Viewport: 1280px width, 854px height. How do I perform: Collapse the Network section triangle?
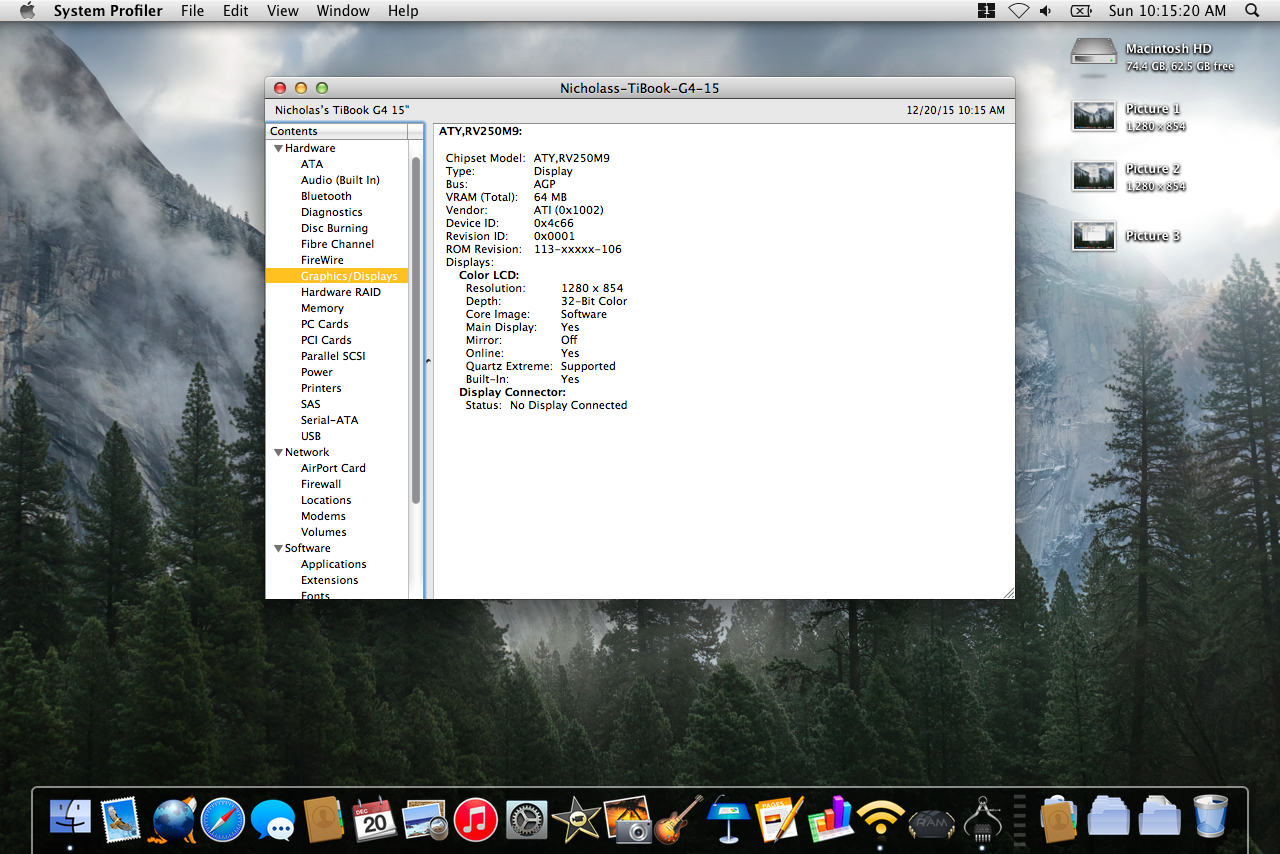[278, 452]
